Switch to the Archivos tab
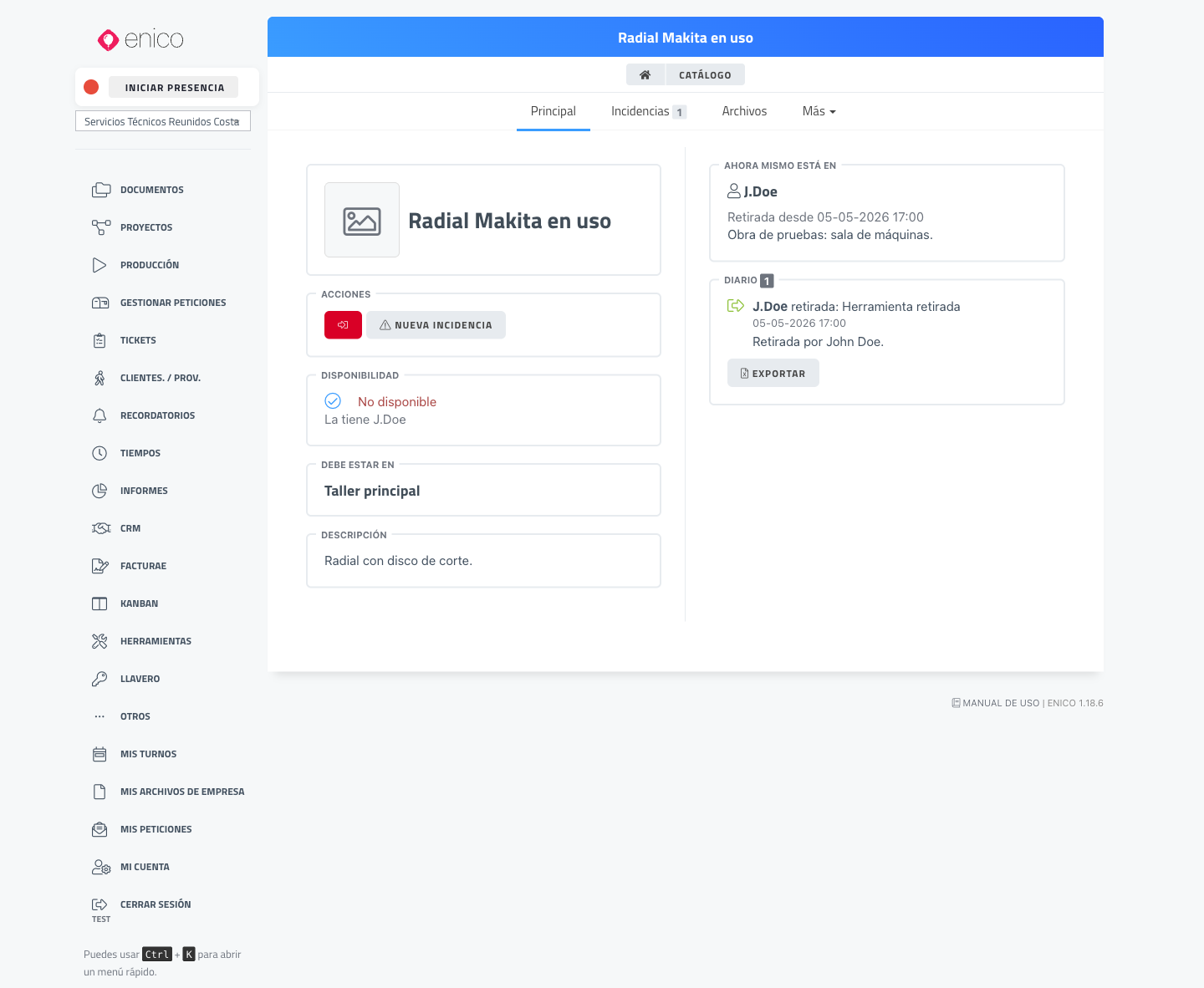Viewport: 1204px width, 988px height. click(744, 111)
